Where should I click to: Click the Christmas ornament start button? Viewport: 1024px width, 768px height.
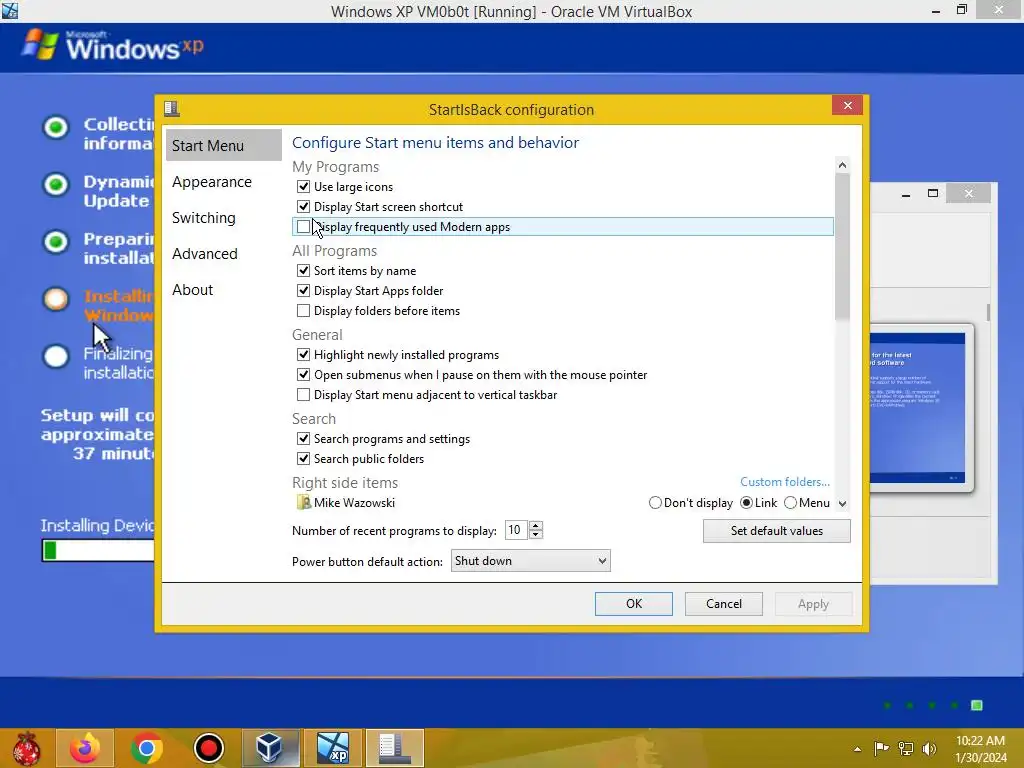click(26, 748)
